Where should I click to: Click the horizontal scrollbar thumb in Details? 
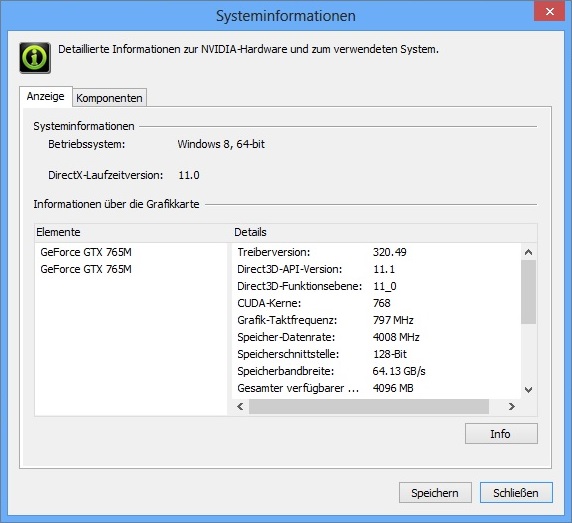click(x=369, y=406)
